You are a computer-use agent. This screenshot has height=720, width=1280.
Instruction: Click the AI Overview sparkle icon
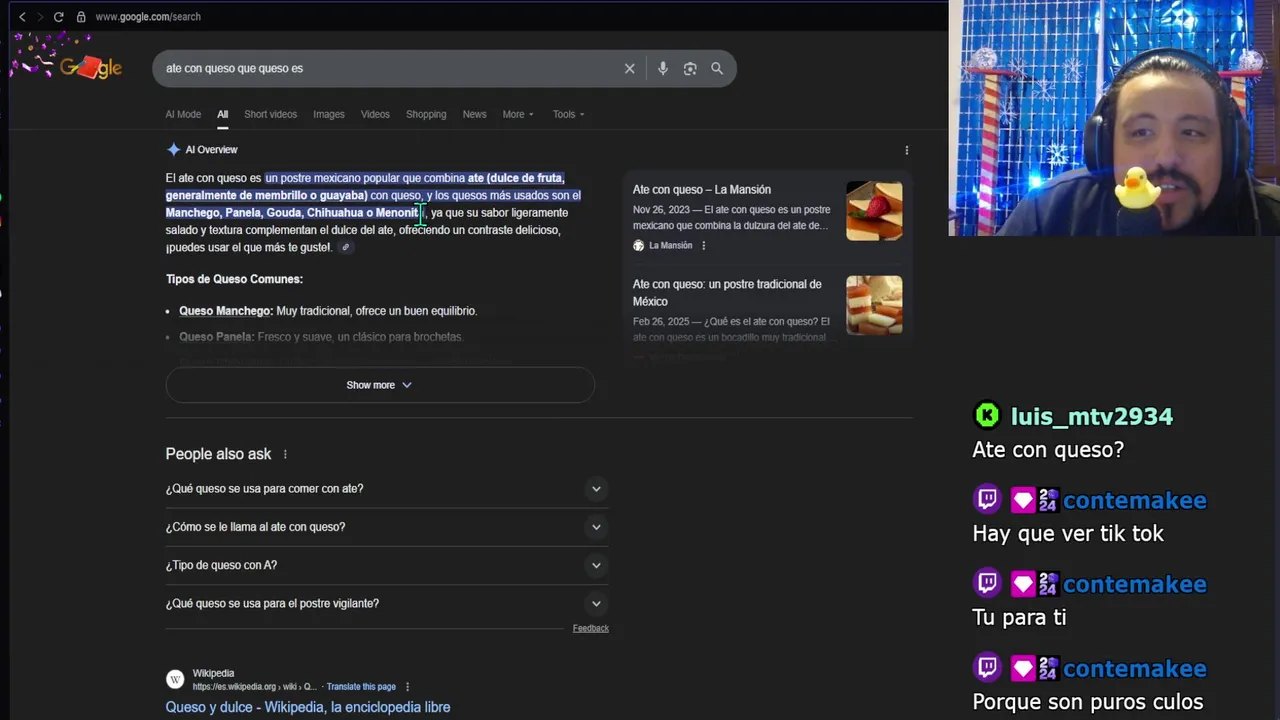pos(174,150)
